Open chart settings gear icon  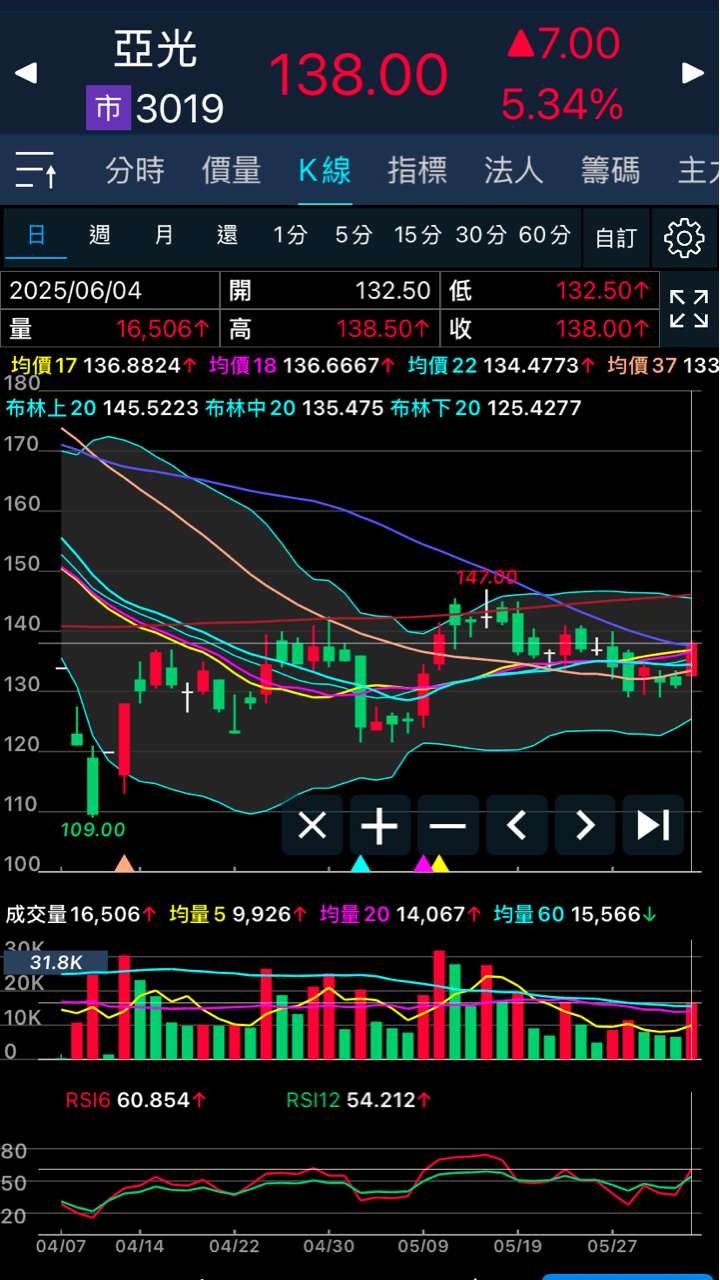pos(685,238)
